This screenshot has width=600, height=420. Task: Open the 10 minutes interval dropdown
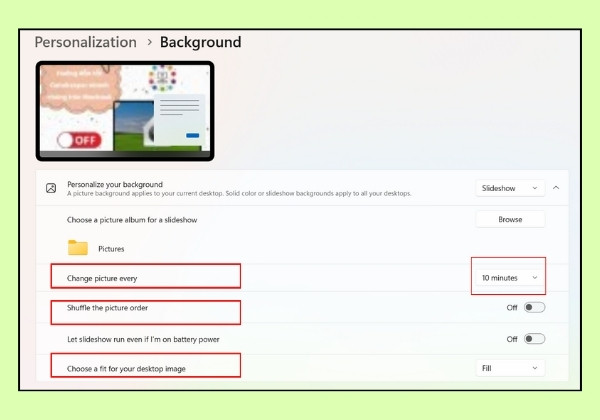[x=510, y=278]
